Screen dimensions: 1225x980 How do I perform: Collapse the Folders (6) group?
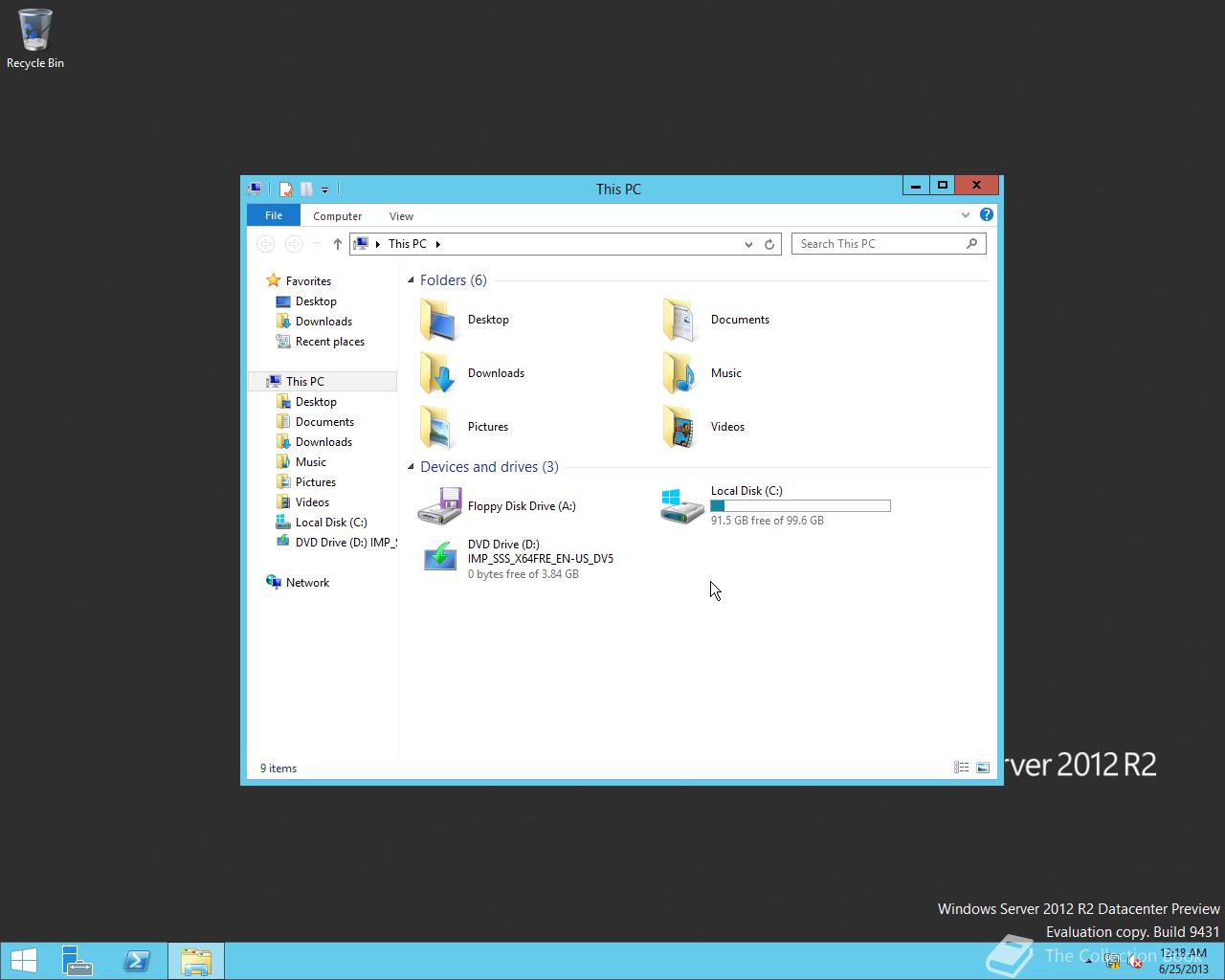pyautogui.click(x=411, y=280)
